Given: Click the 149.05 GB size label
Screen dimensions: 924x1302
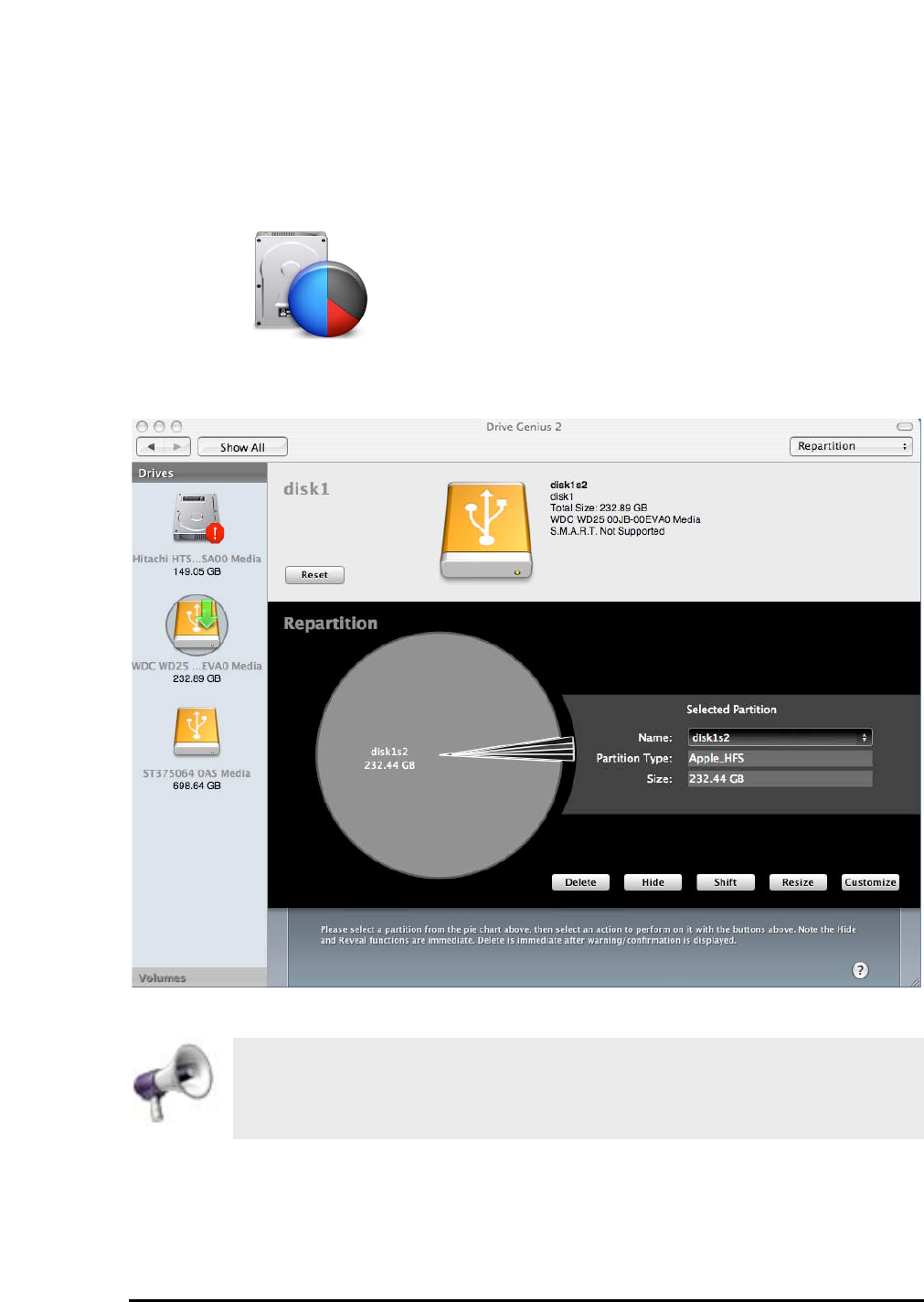Looking at the screenshot, I should click(x=196, y=571).
